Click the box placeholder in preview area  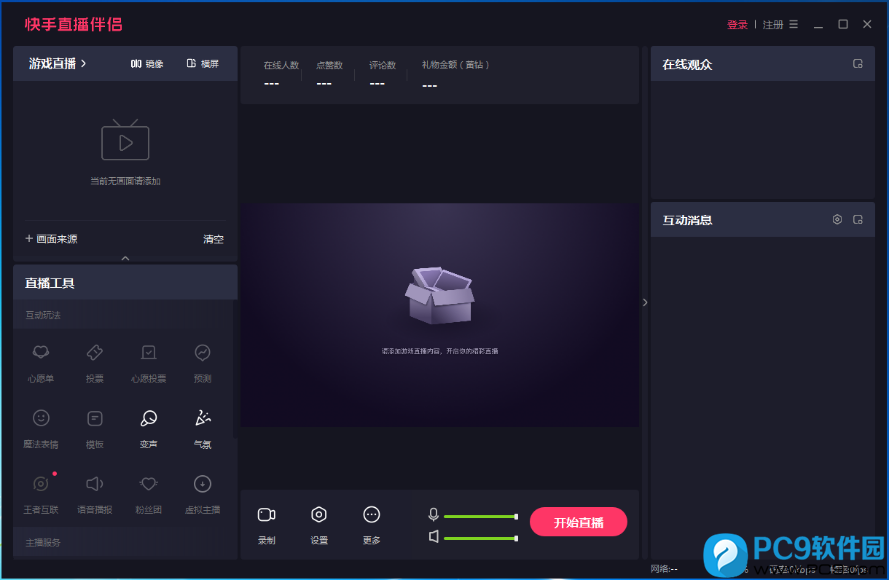coord(439,295)
